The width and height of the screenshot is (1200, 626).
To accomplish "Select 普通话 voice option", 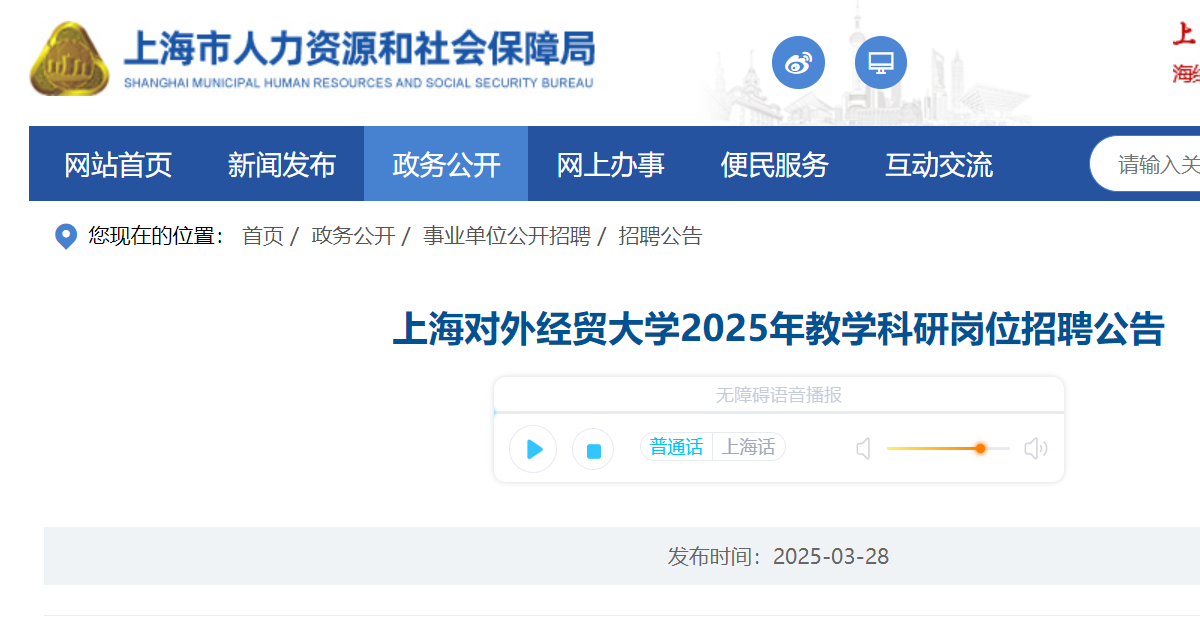I will [677, 447].
